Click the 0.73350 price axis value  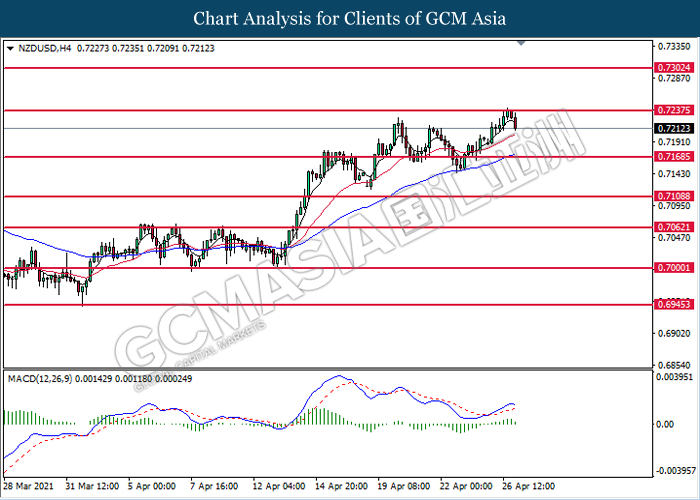[674, 46]
